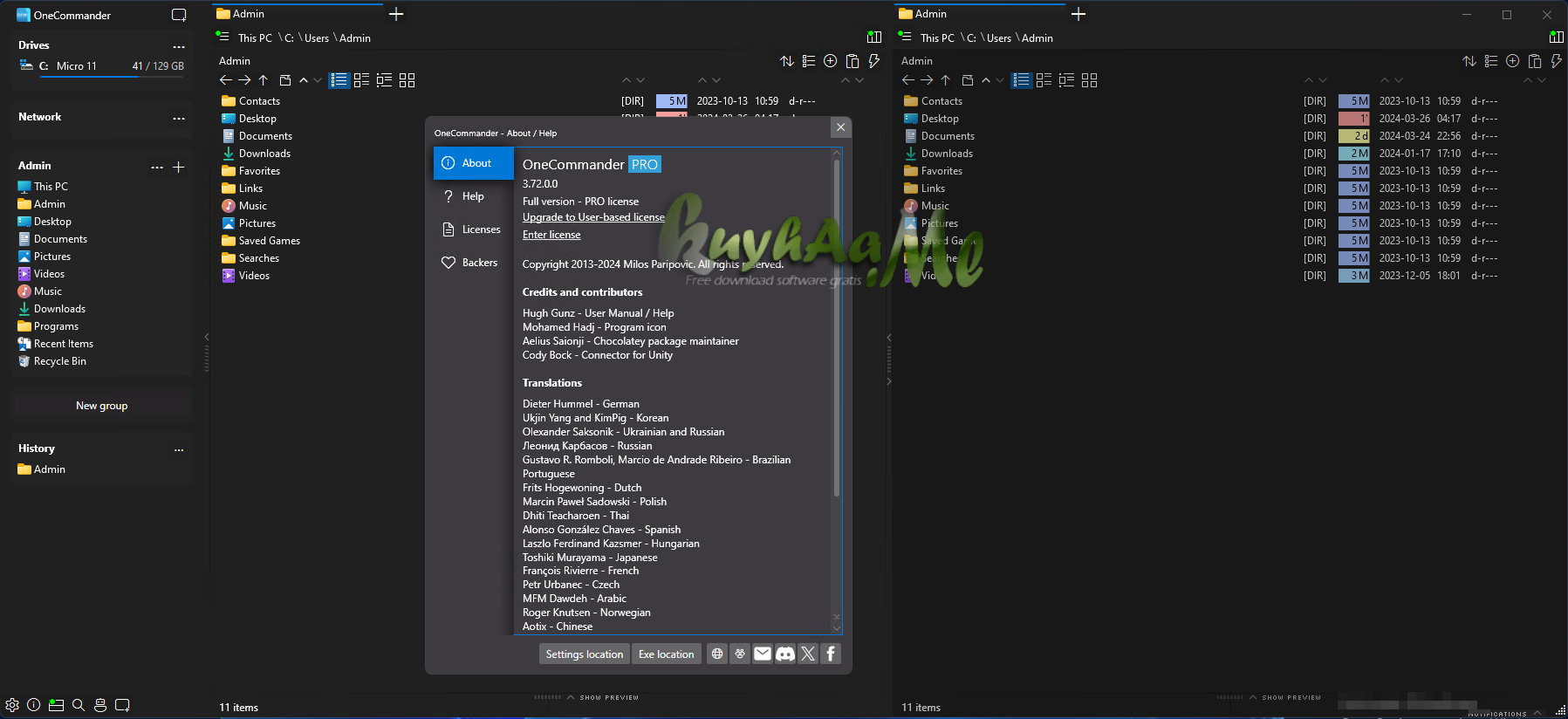Add a new tab in the right pane

pos(1078,14)
